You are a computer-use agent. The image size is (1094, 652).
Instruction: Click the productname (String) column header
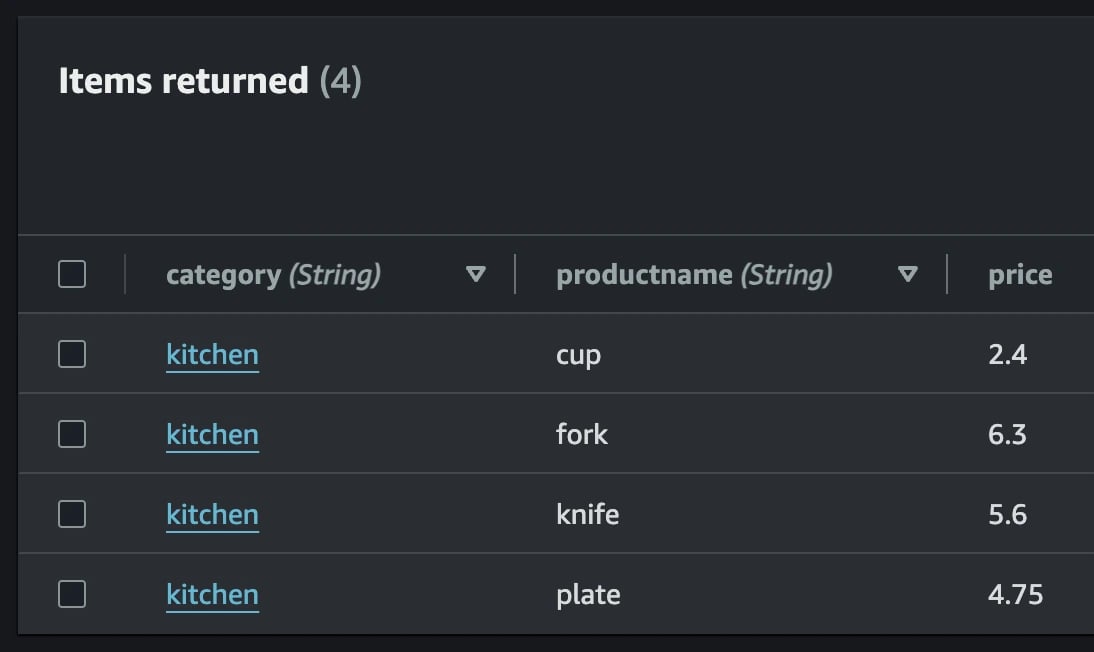693,274
